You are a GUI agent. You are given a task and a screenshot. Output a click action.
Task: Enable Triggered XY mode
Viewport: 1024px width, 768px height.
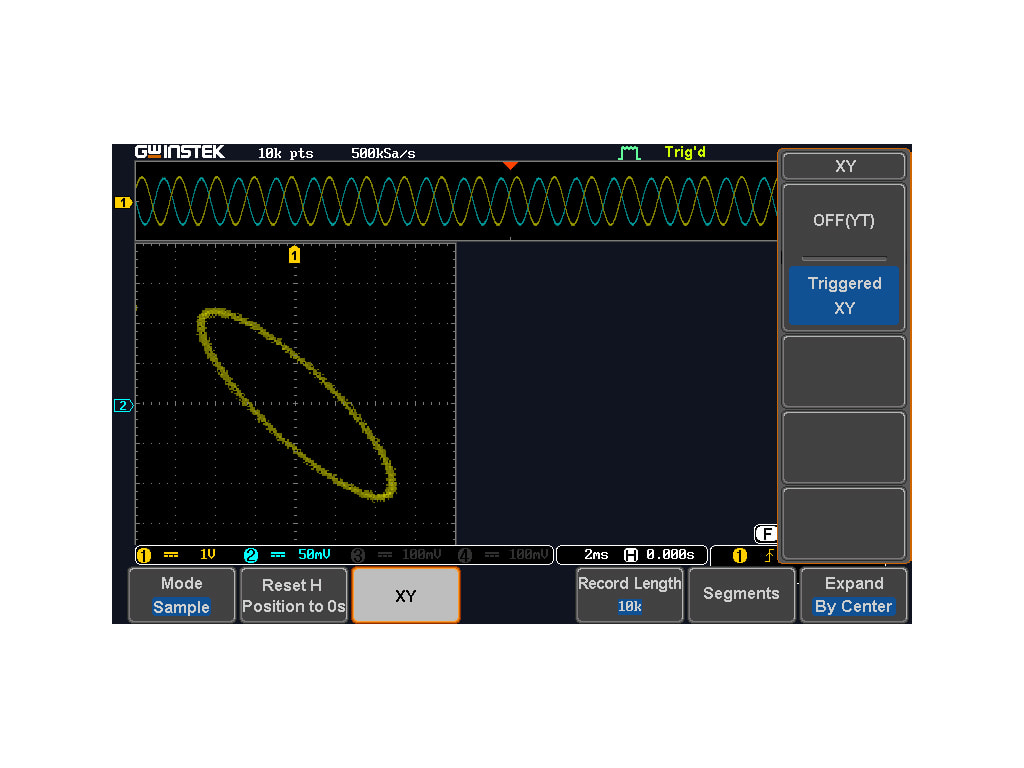pyautogui.click(x=843, y=296)
